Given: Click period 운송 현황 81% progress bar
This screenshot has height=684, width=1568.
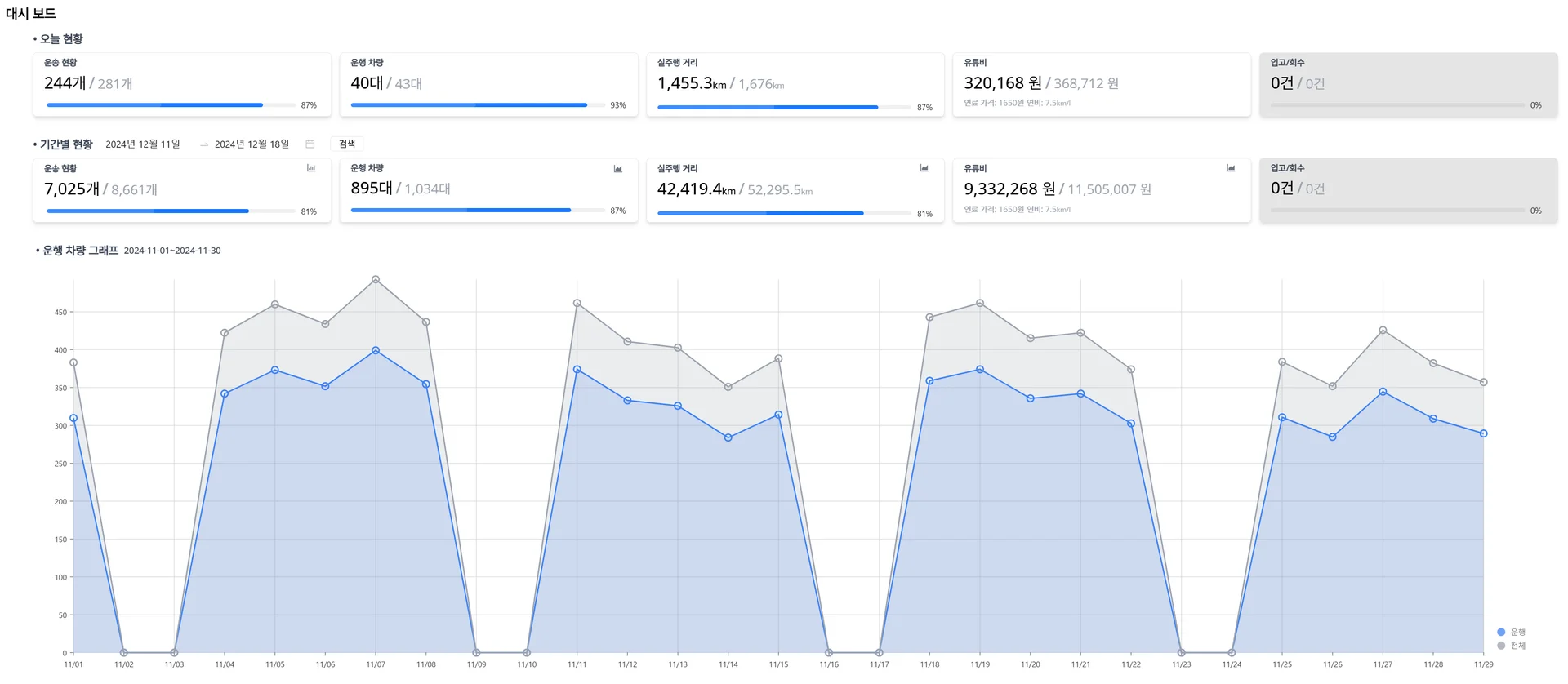Looking at the screenshot, I should pos(171,211).
